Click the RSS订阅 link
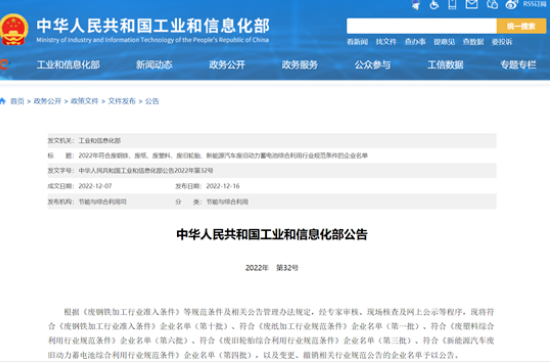Screen dimensions: 550x363 (x=535, y=4)
